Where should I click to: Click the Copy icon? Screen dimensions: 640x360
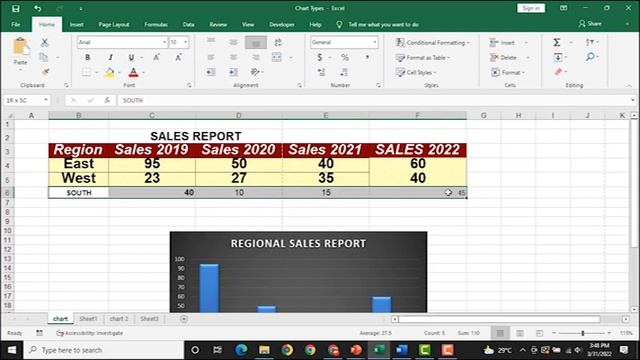click(x=44, y=57)
